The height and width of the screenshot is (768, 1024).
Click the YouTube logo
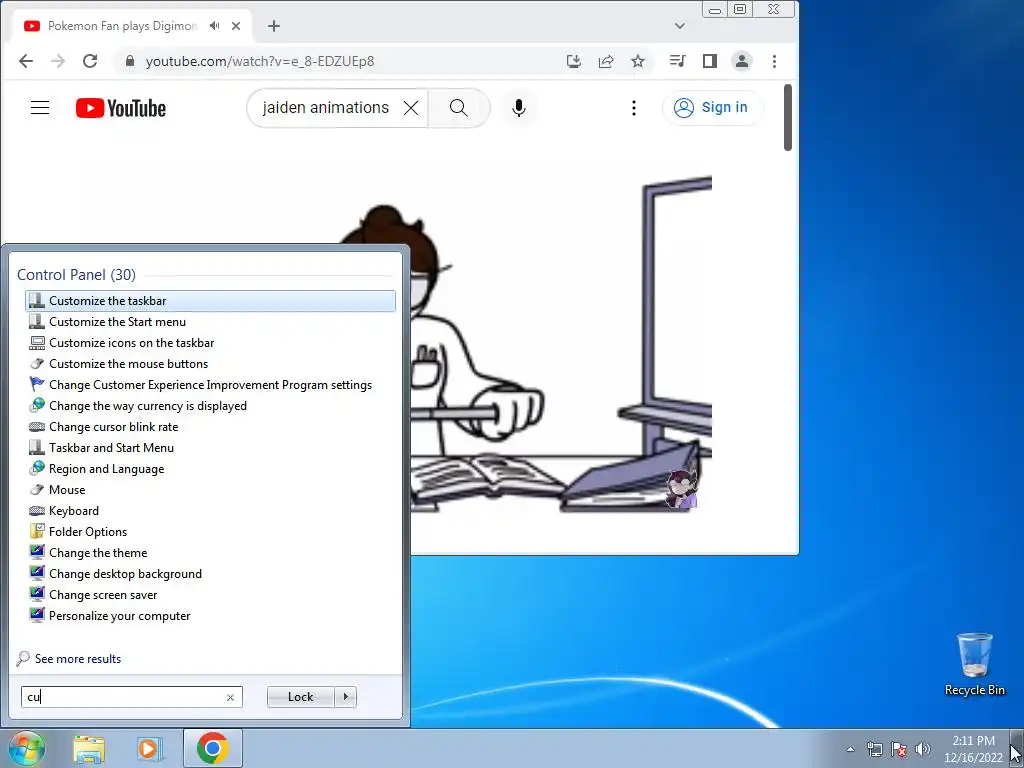click(121, 108)
